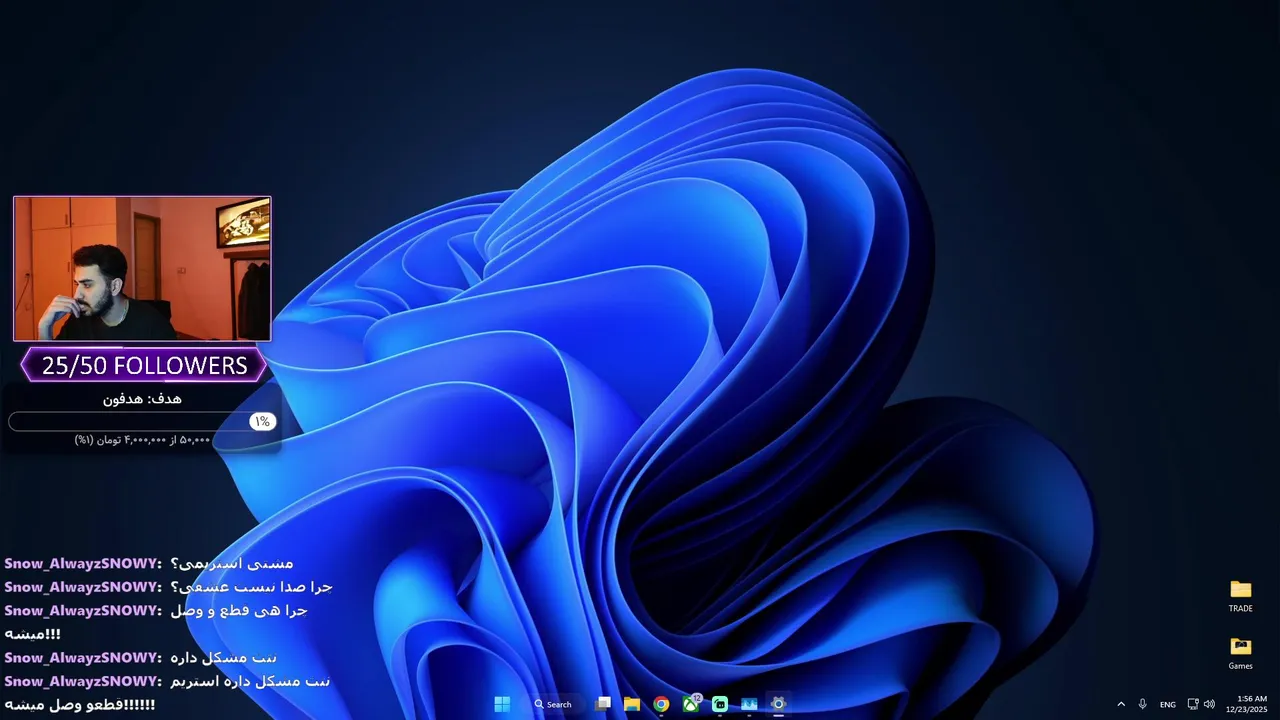
Task: Show hidden system tray icons
Action: pos(1121,704)
